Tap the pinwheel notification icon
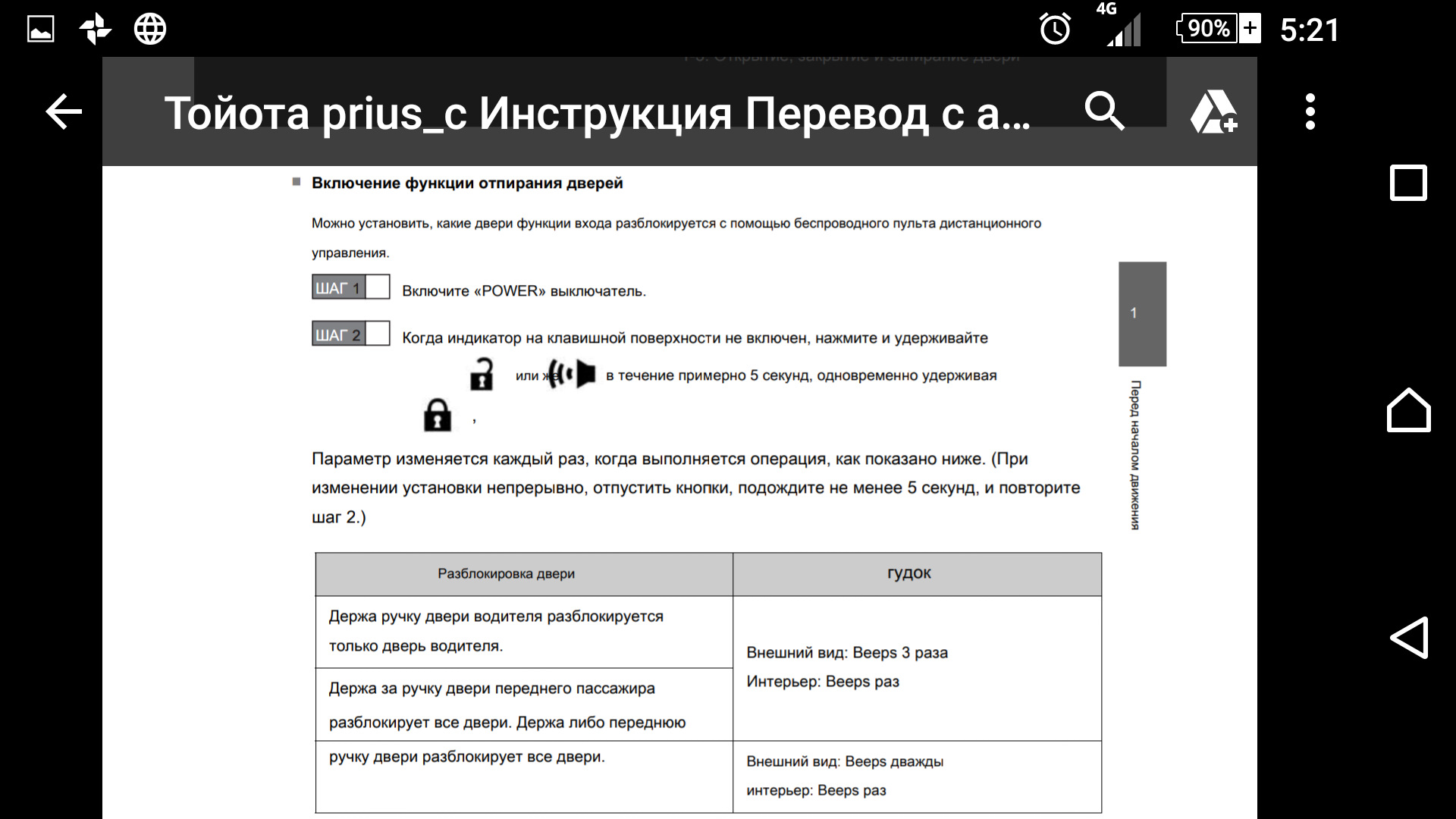 [96, 30]
